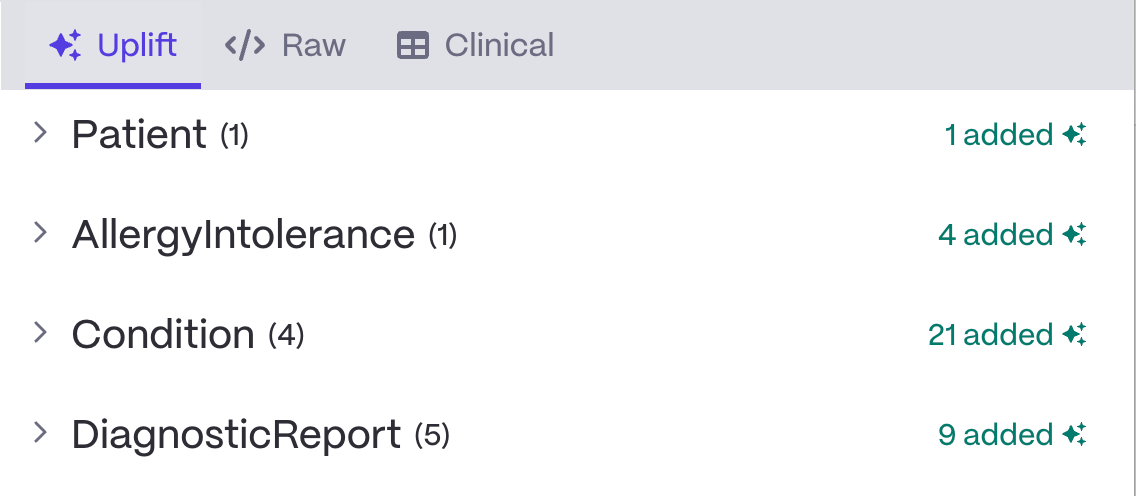The height and width of the screenshot is (496, 1136).
Task: Select the Condition resource heading
Action: point(163,334)
